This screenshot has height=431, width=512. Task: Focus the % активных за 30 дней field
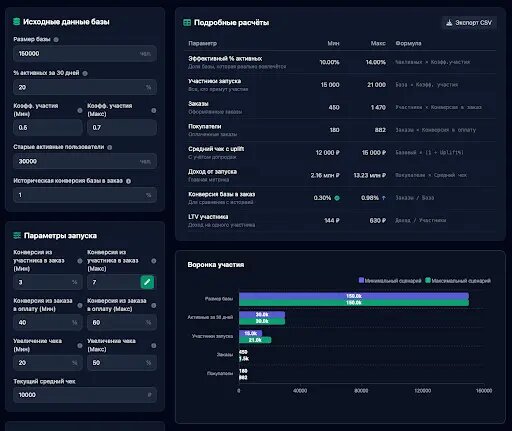tap(85, 87)
